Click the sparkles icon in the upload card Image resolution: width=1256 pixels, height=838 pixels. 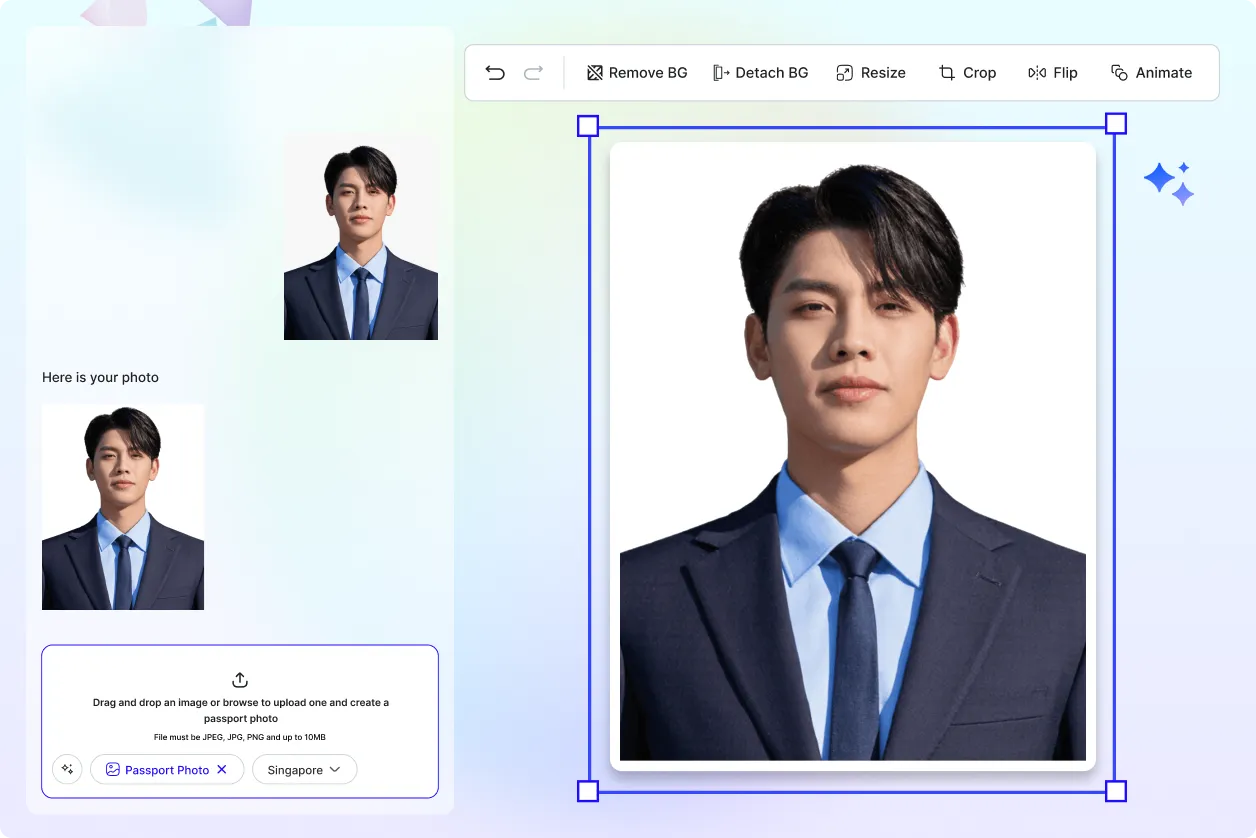[66, 769]
